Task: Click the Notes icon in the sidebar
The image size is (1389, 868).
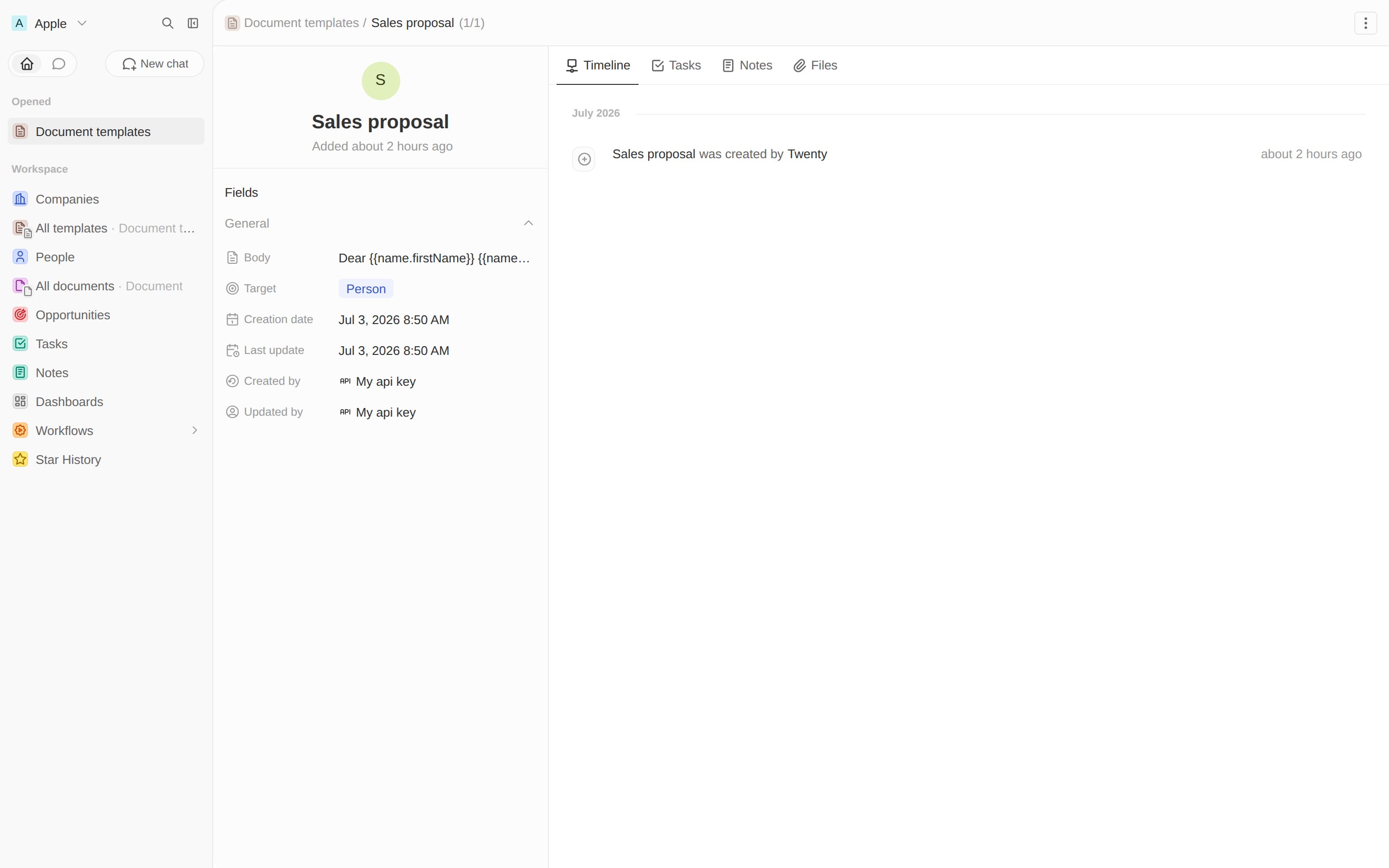Action: [x=20, y=373]
